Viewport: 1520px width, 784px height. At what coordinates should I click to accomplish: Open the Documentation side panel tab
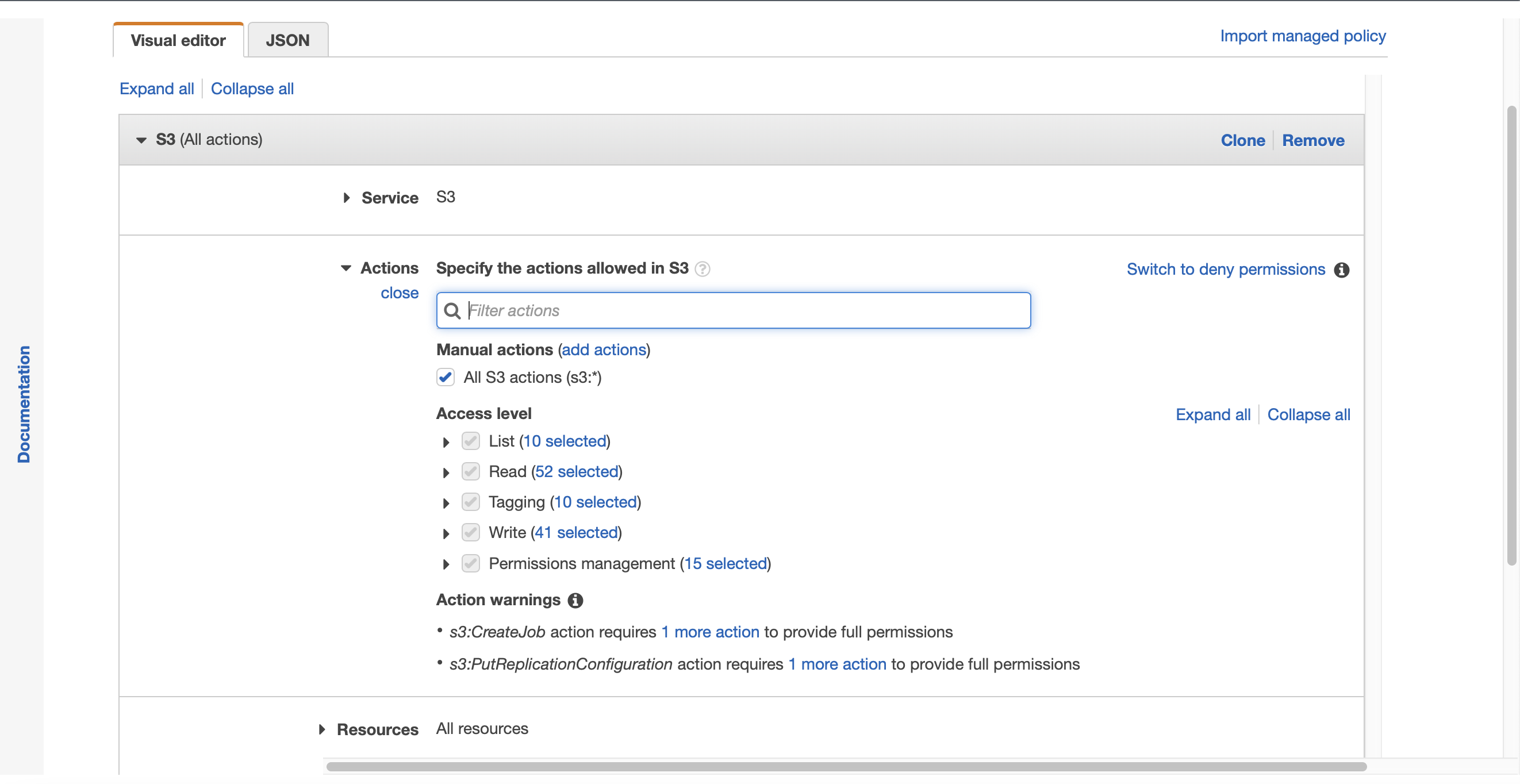(x=23, y=404)
